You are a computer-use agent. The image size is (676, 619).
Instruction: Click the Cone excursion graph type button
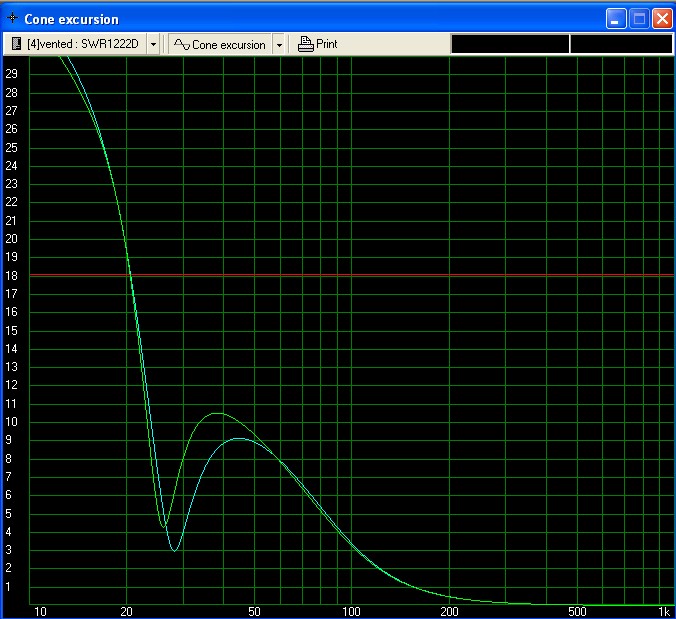pos(220,44)
